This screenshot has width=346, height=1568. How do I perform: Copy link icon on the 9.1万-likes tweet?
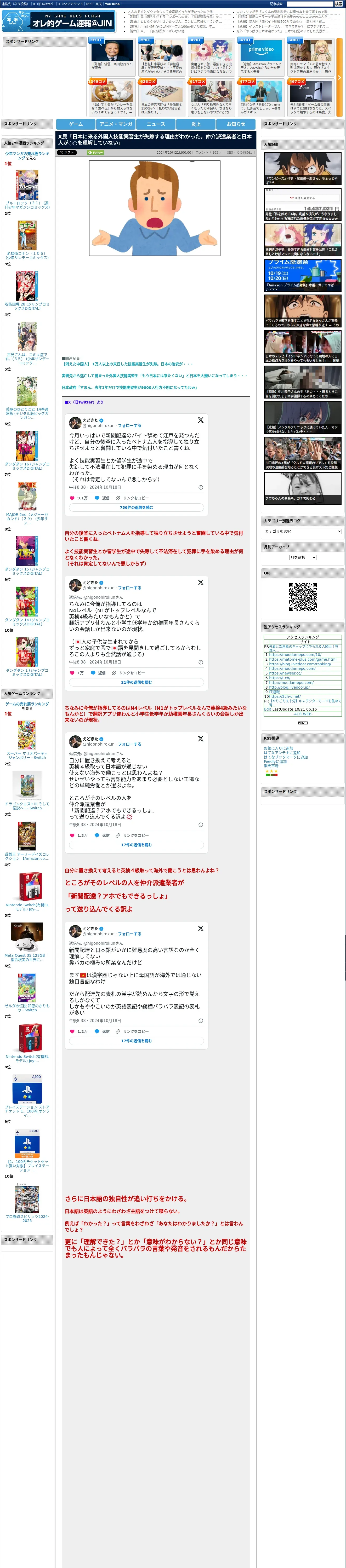(118, 498)
